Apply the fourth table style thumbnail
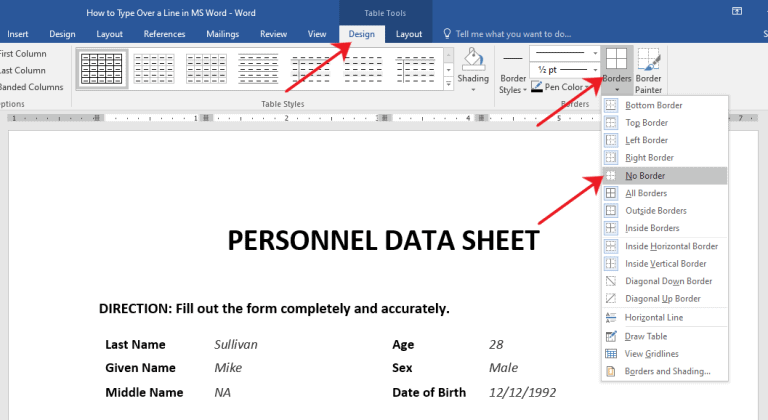This screenshot has width=768, height=420. coord(258,69)
